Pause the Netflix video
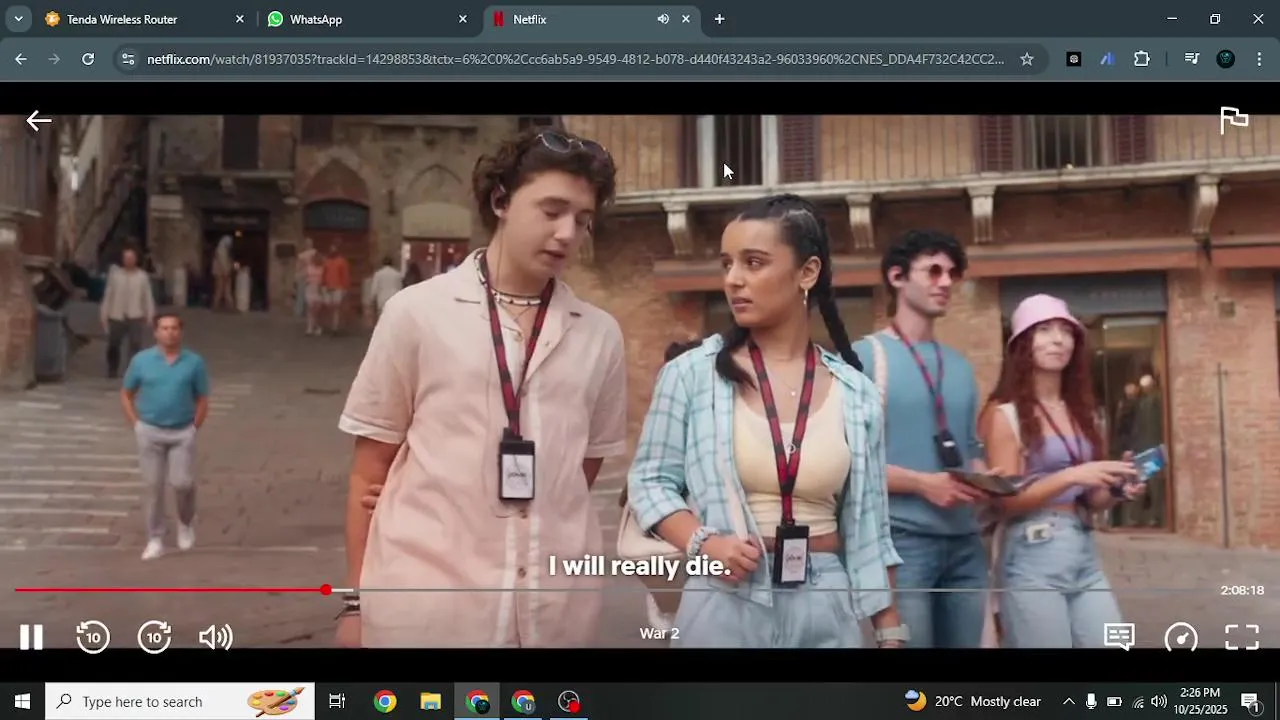This screenshot has height=720, width=1280. tap(31, 637)
